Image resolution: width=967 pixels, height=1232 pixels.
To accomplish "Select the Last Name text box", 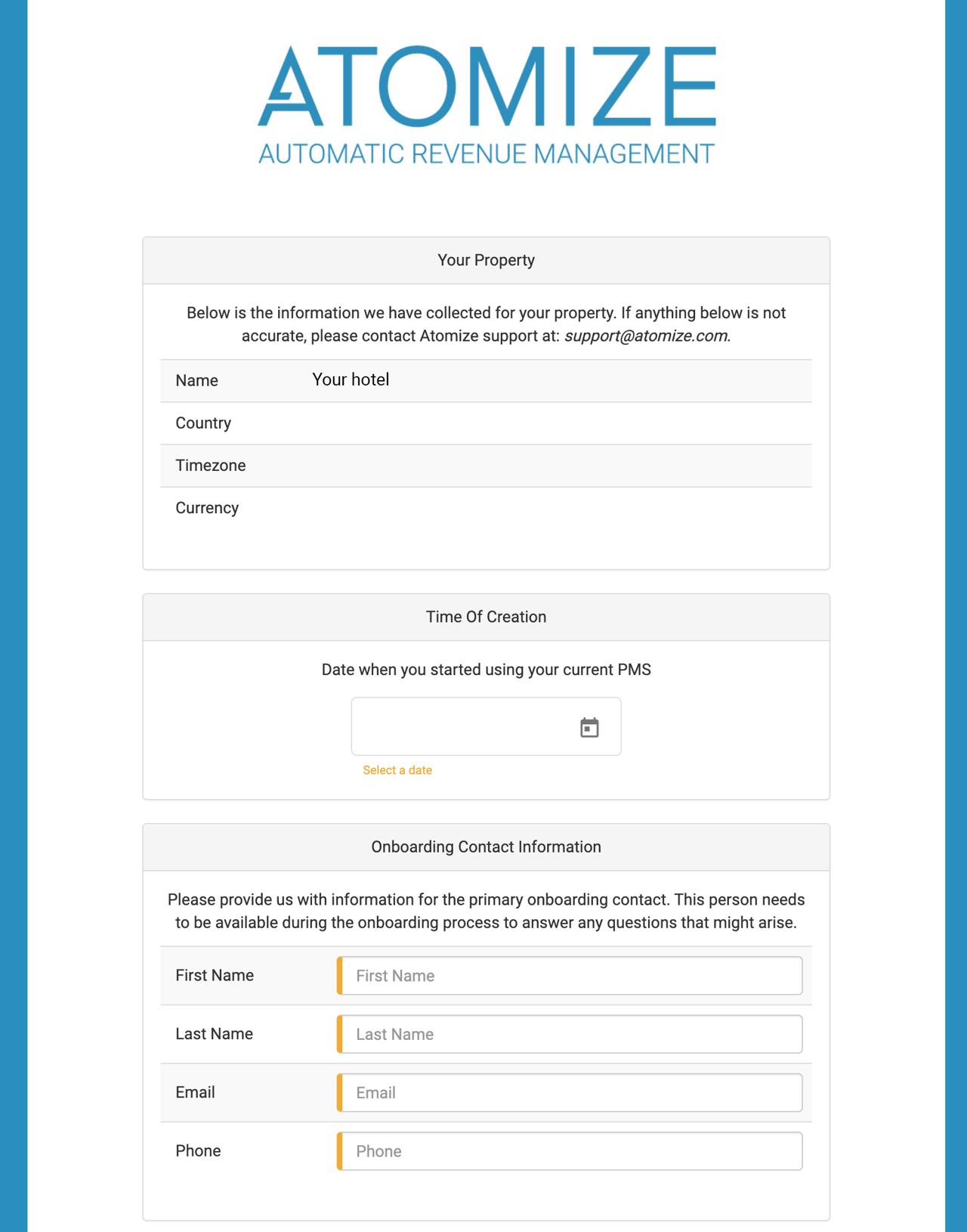I will (570, 1034).
